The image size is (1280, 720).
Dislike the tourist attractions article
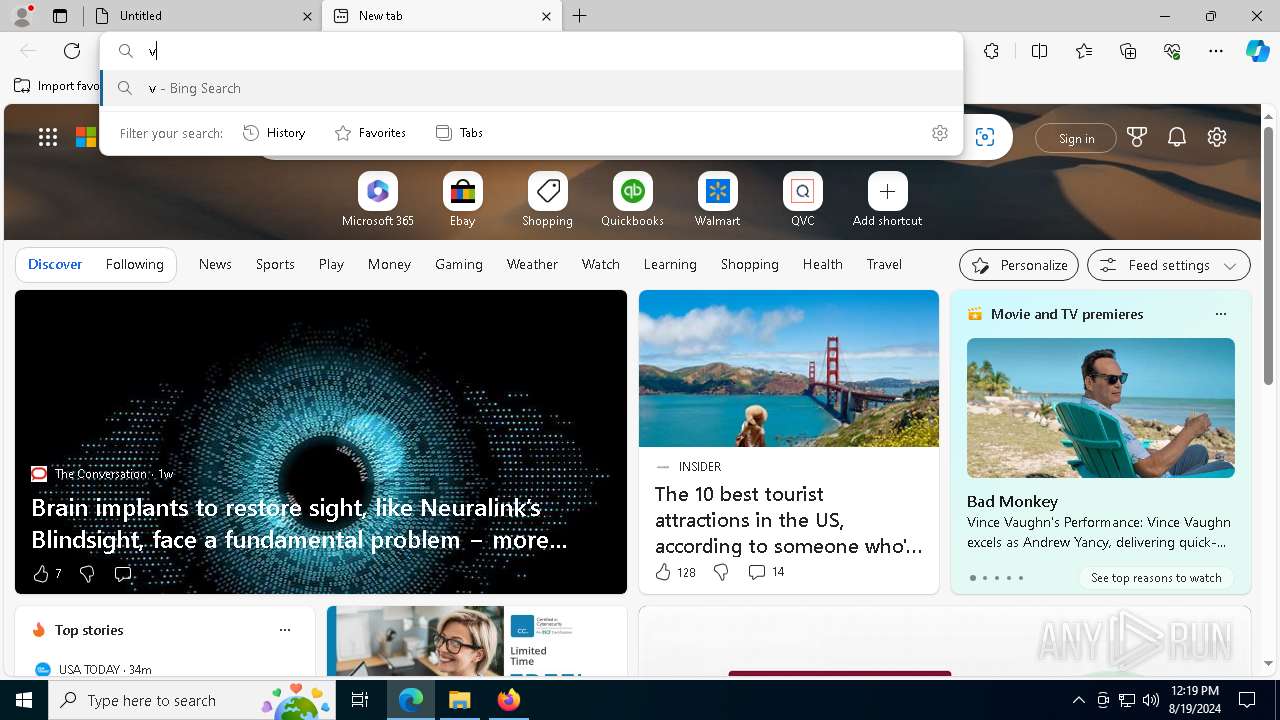(721, 572)
